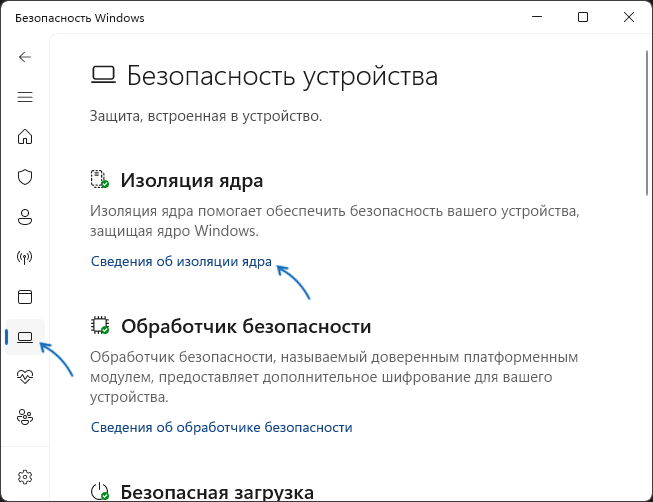The image size is (653, 502).
Task: Click the Изоляция ядра heading
Action: (x=192, y=180)
